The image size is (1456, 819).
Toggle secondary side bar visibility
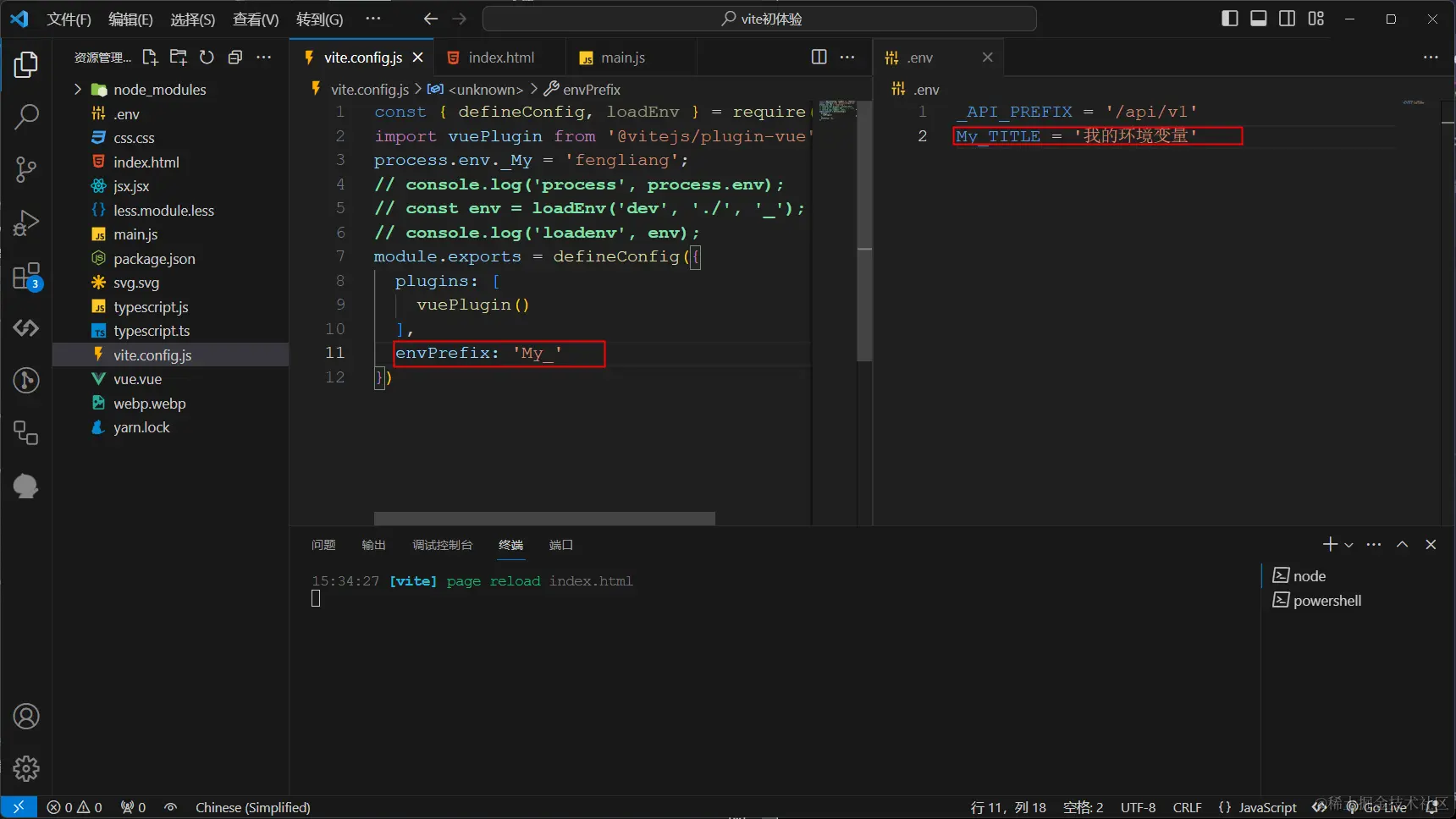(x=1287, y=19)
